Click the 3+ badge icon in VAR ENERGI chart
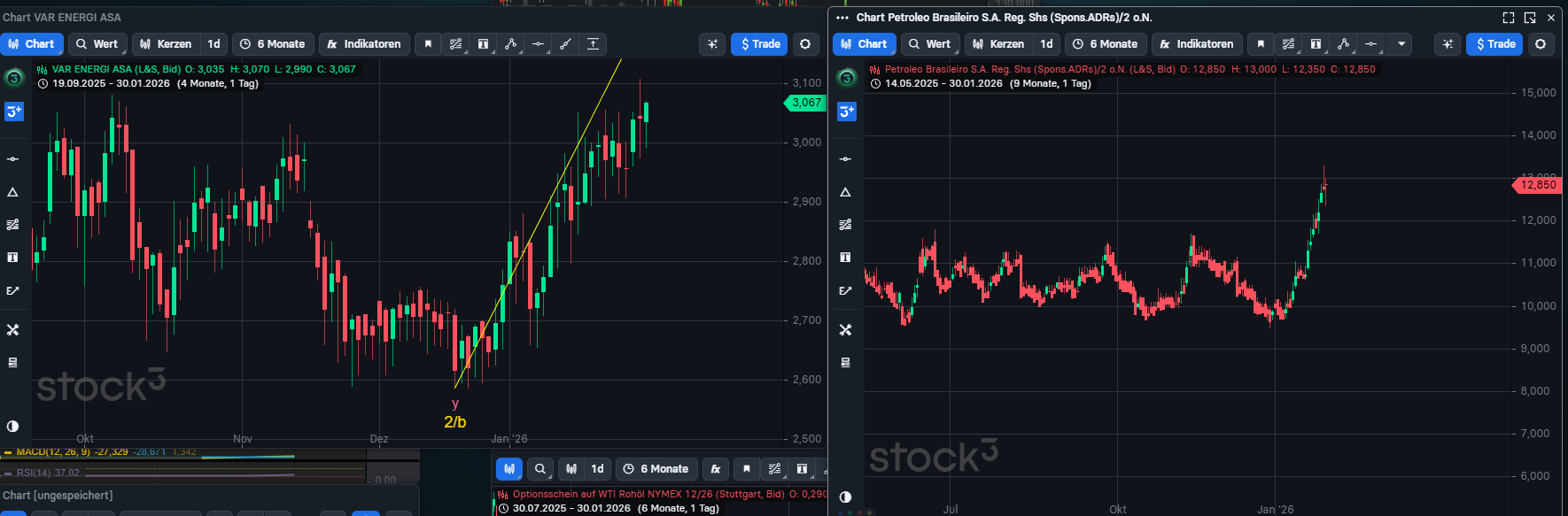The image size is (1568, 516). click(x=14, y=112)
